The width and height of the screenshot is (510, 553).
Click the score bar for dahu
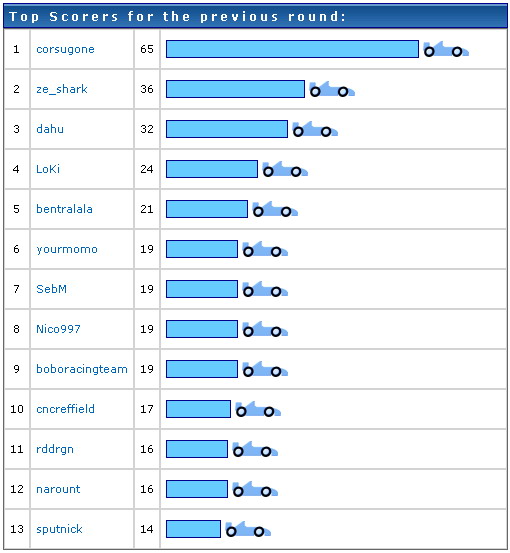coord(227,129)
